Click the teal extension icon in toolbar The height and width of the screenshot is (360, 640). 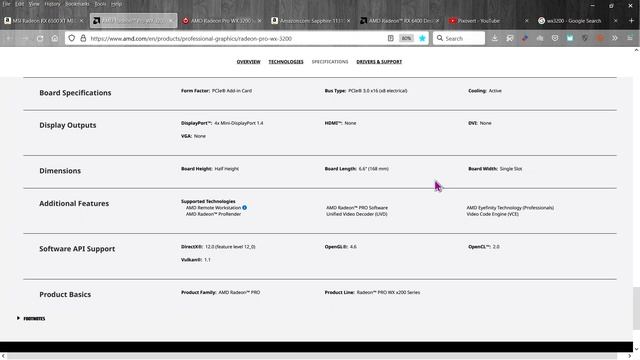coord(570,38)
